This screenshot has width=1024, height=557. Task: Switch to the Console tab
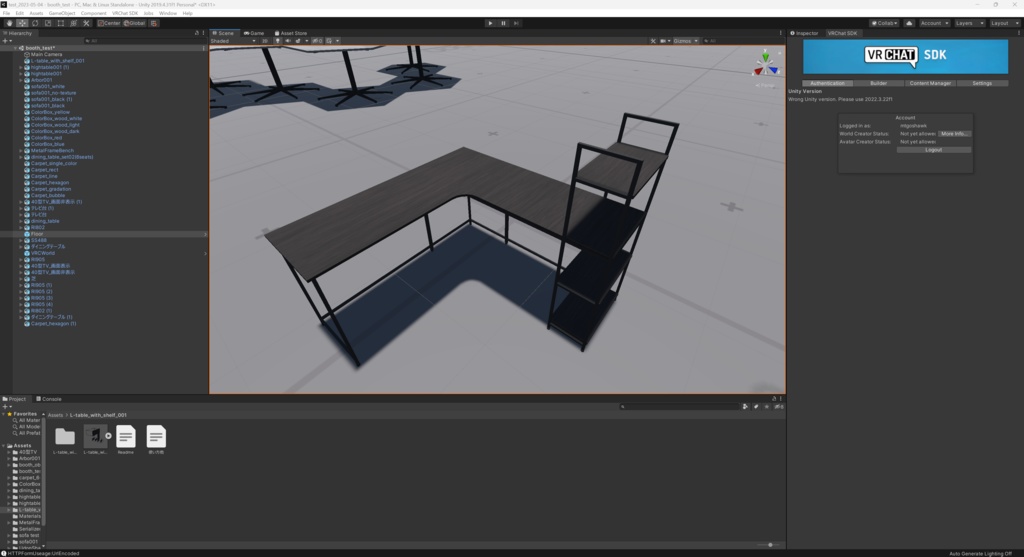pos(49,398)
